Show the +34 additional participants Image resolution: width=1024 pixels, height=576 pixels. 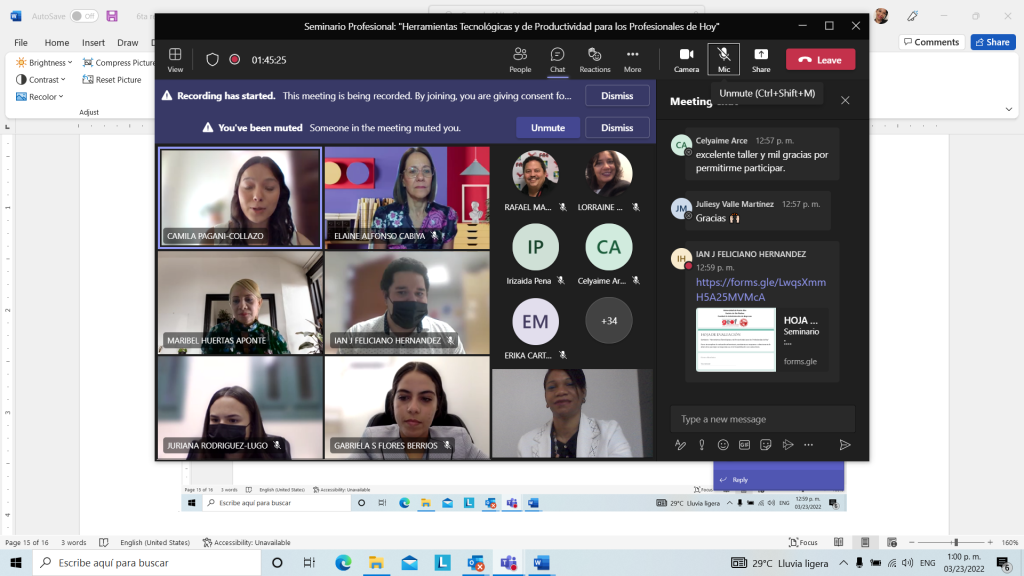pyautogui.click(x=609, y=321)
